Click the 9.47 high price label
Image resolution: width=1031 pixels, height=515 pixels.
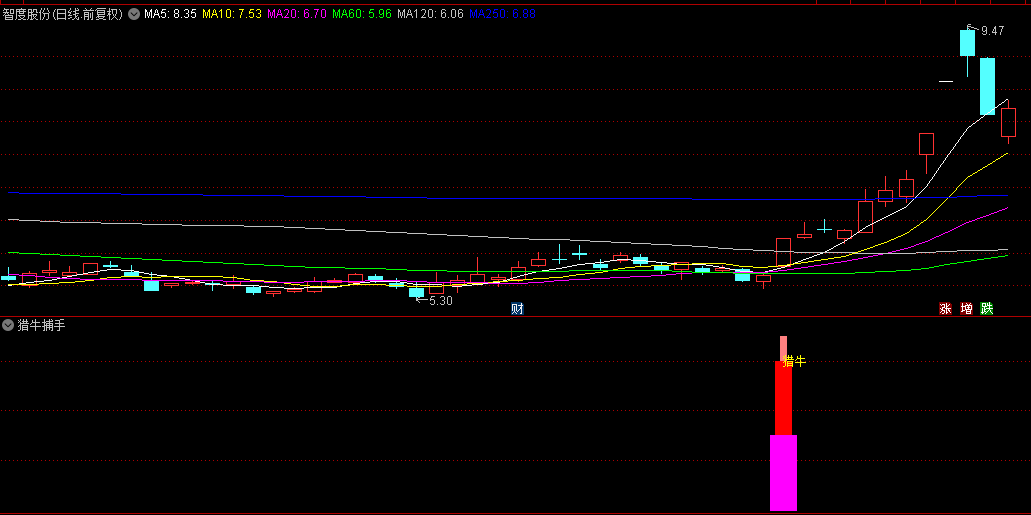click(992, 30)
